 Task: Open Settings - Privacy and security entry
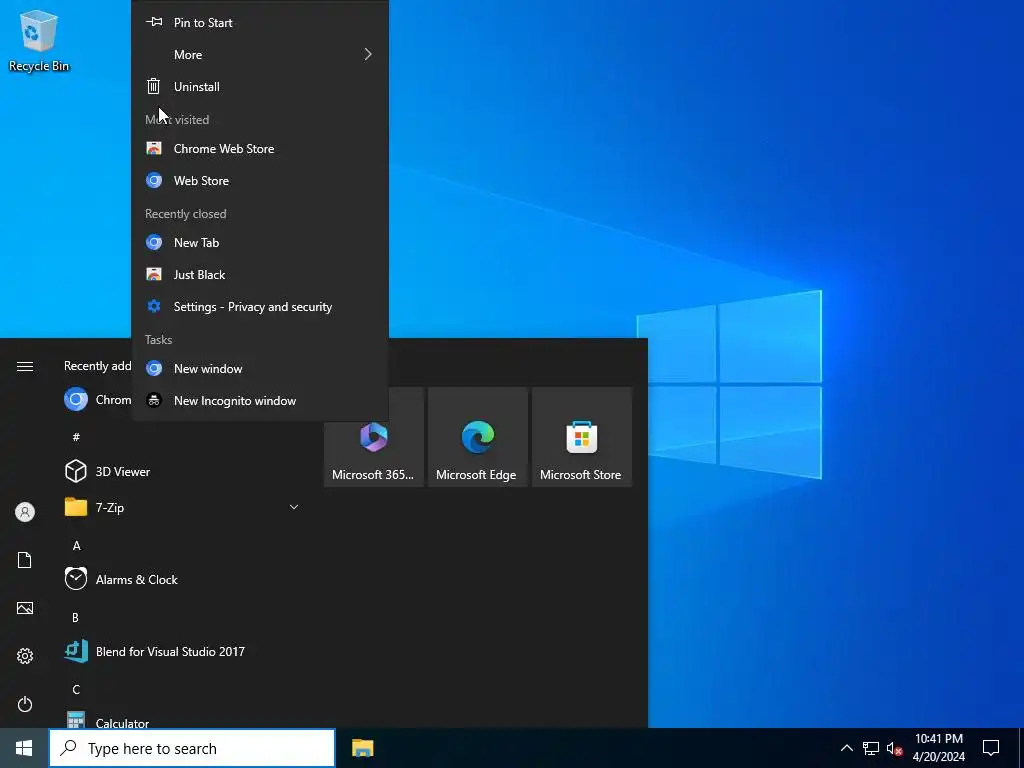[260, 306]
